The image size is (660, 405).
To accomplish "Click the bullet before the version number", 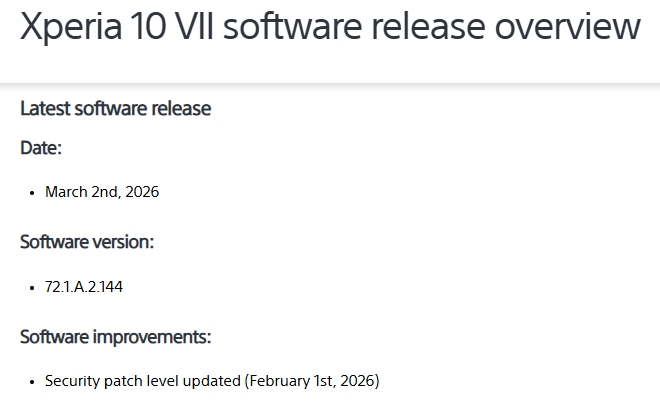I will (x=33, y=288).
